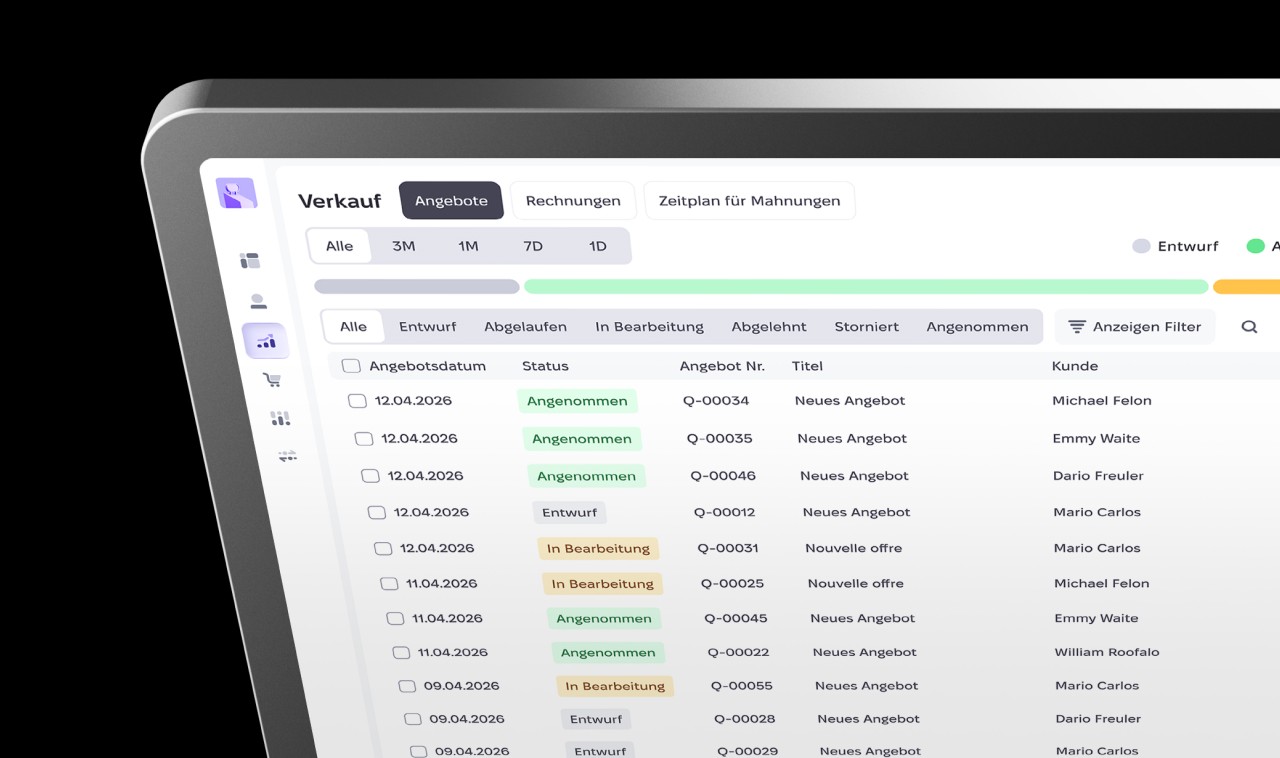
Task: Switch to the Angebote tab
Action: coord(451,201)
